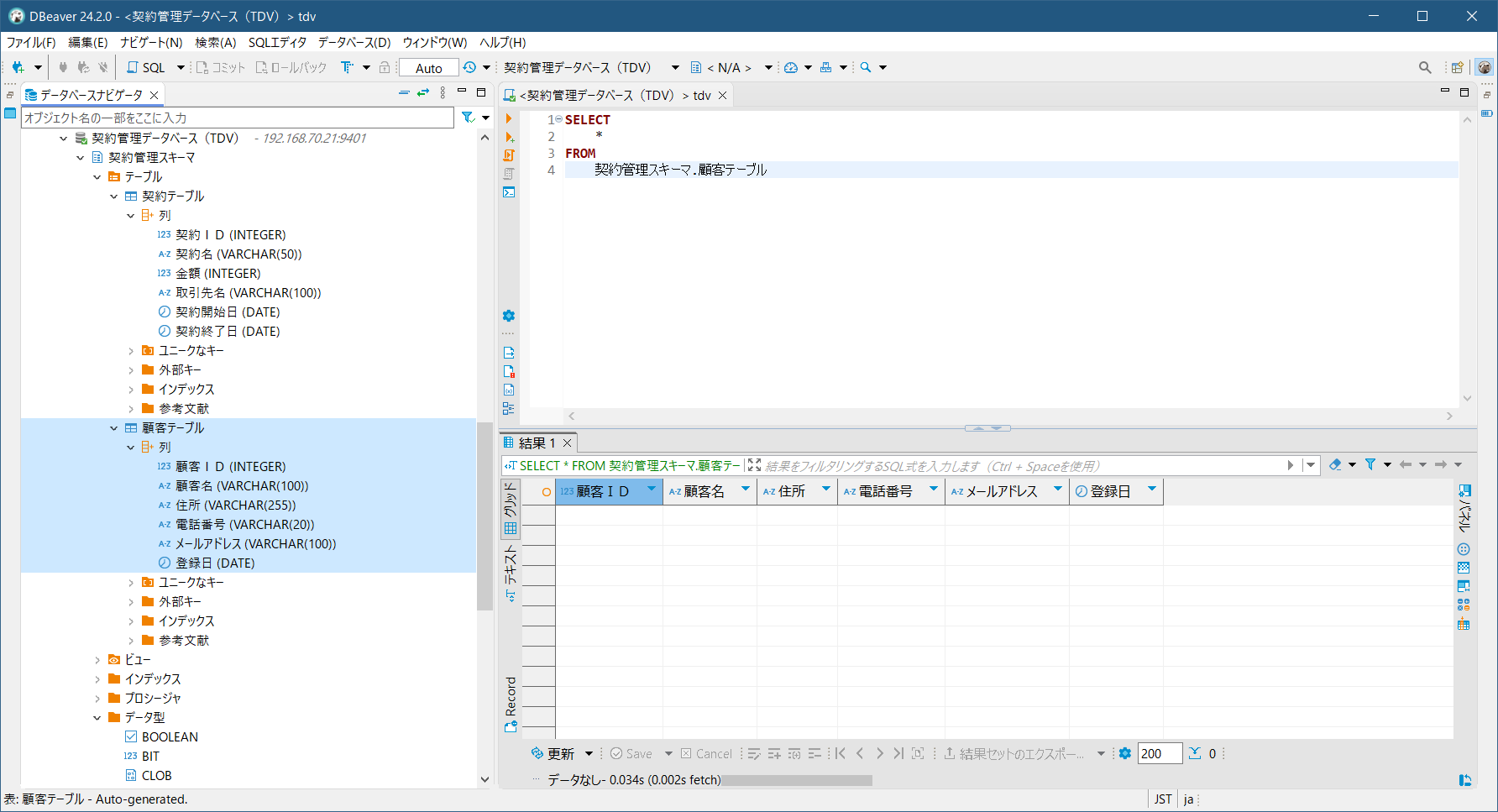
Task: Open SQL editor settings gear icon
Action: (509, 316)
